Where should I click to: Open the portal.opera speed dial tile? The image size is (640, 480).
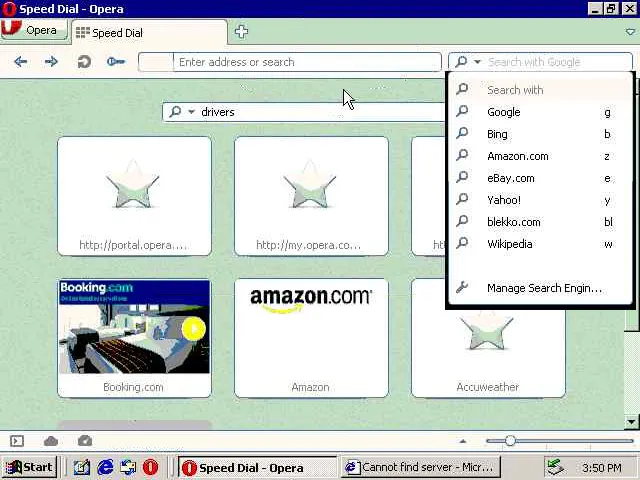(134, 196)
